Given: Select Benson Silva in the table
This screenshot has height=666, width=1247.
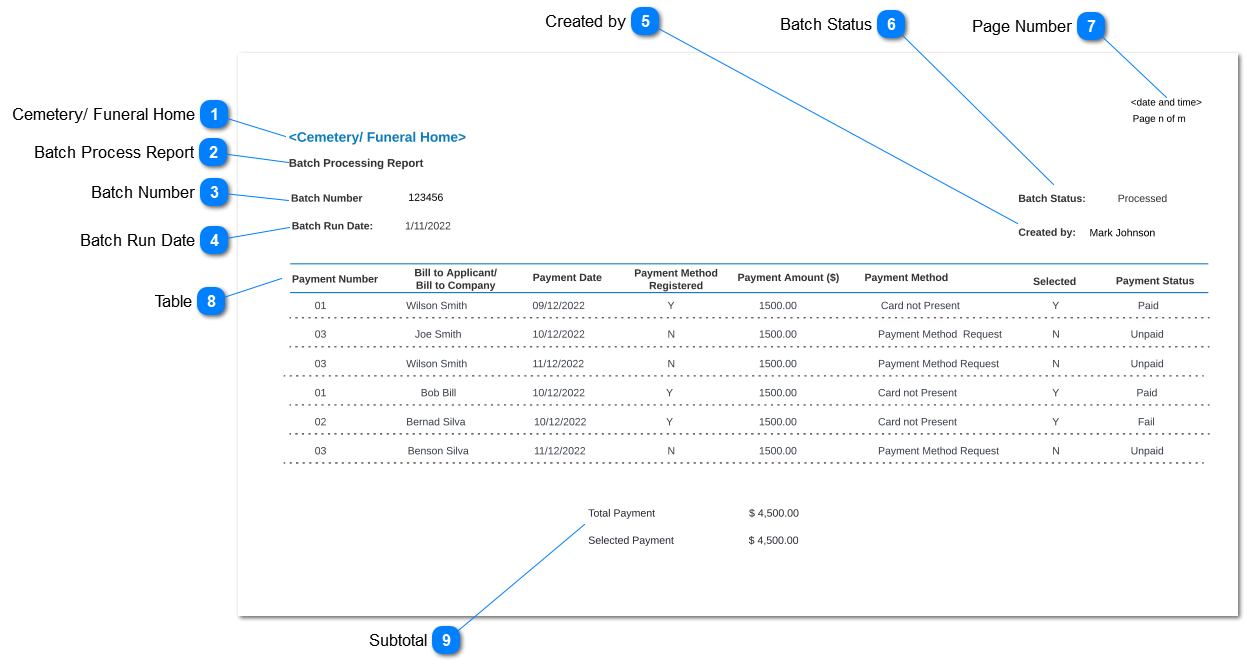Looking at the screenshot, I should click(438, 451).
